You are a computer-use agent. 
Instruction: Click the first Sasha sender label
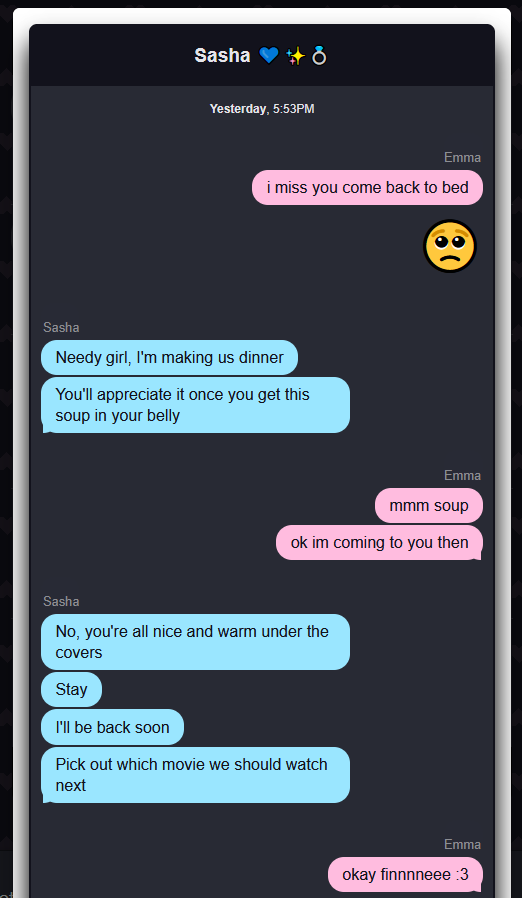pos(61,328)
